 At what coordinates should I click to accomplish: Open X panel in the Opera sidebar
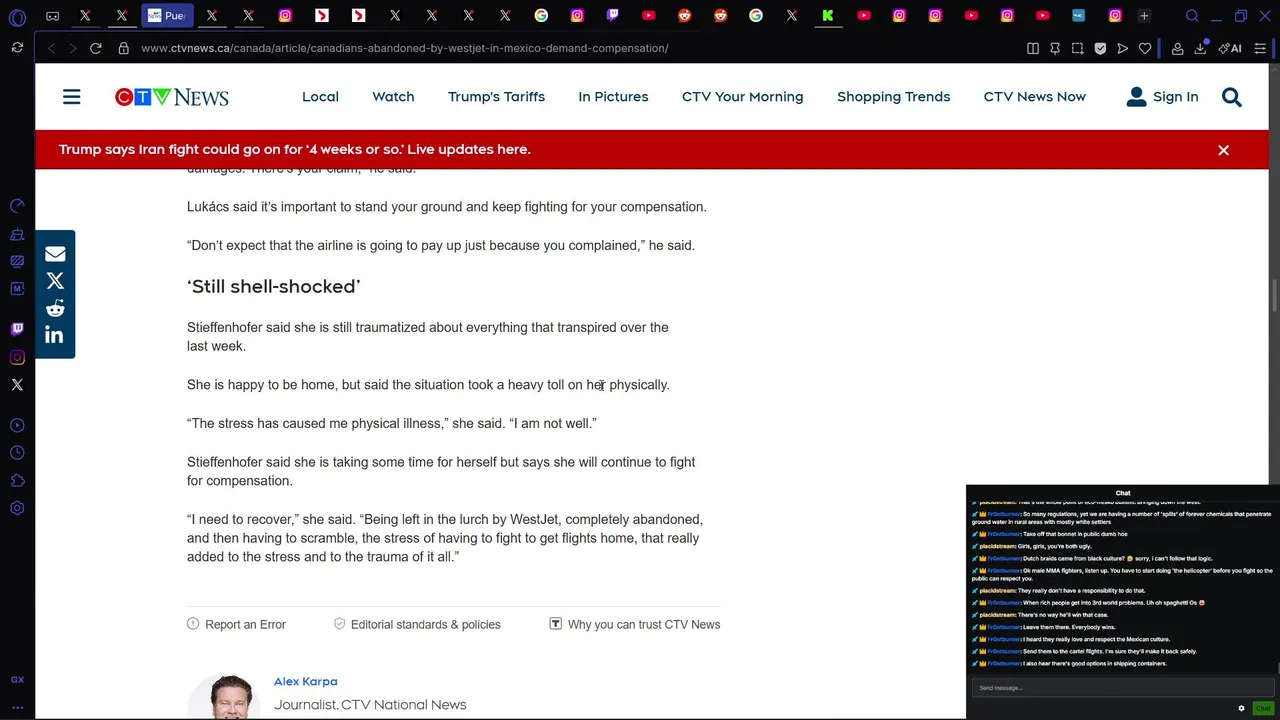[17, 384]
